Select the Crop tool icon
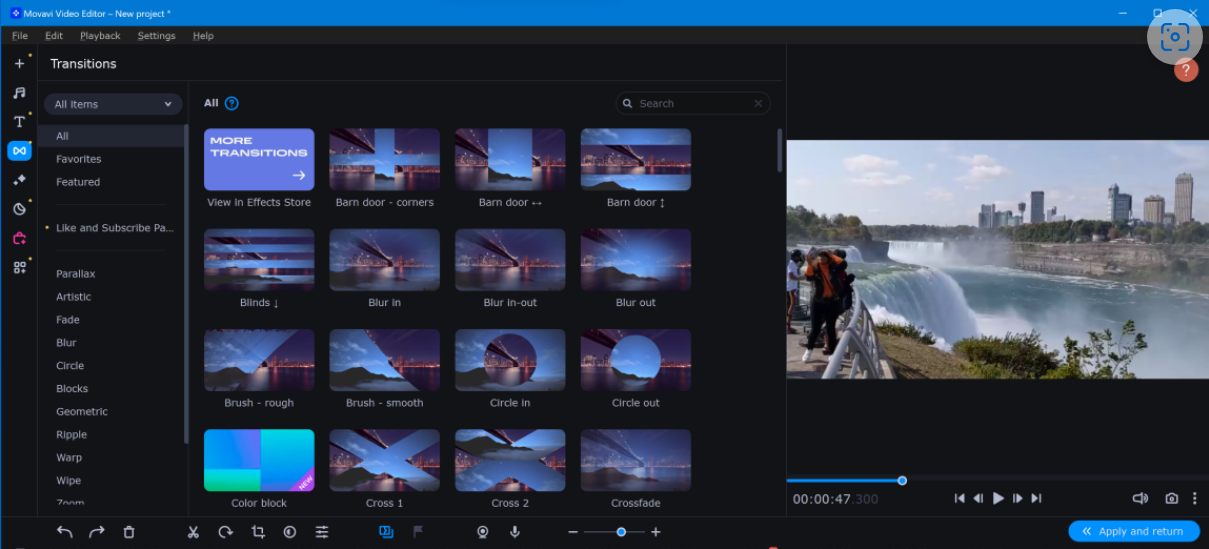Viewport: 1209px width, 549px height. coord(258,532)
